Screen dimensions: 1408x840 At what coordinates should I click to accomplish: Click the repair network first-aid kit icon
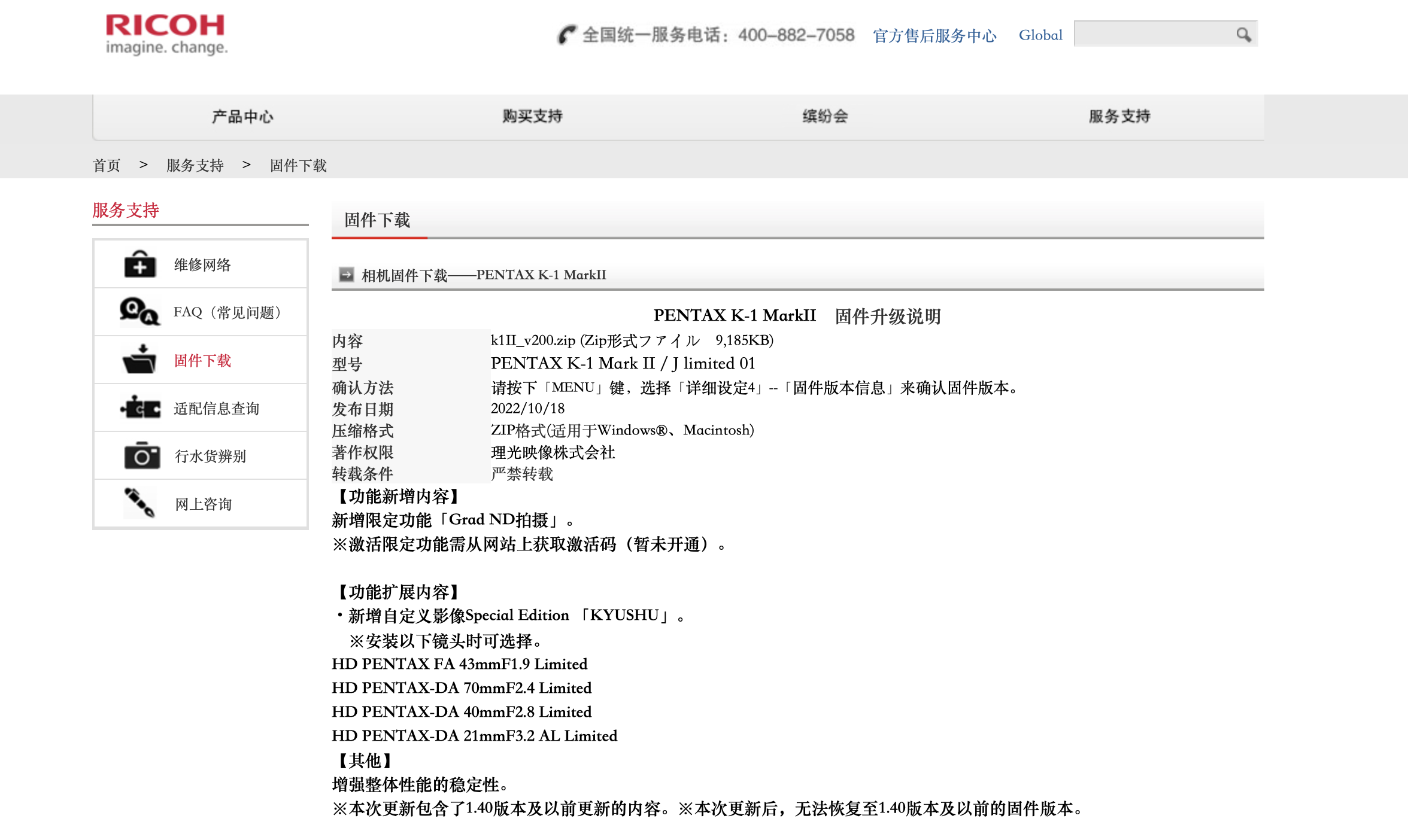point(140,264)
